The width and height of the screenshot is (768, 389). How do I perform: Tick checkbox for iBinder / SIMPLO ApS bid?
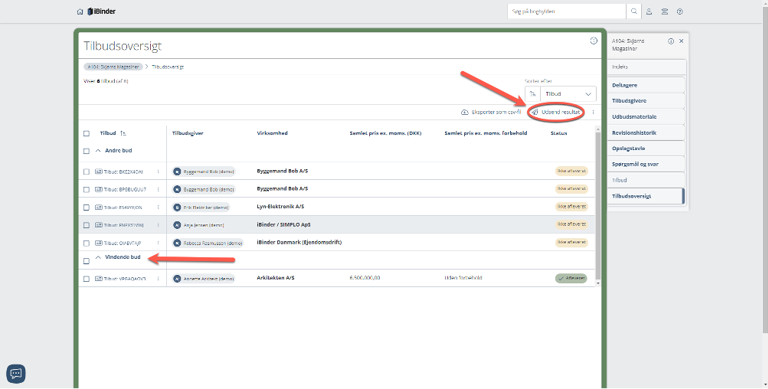[x=86, y=225]
